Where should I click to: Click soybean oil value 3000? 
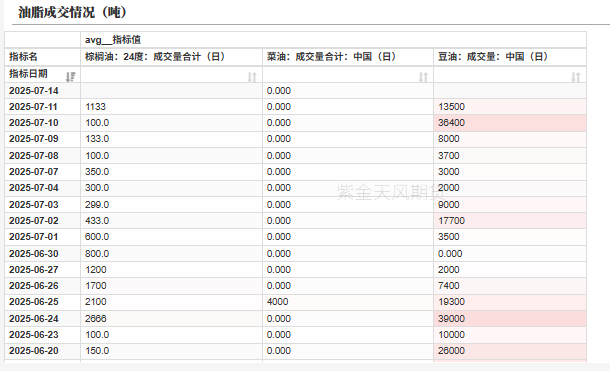[x=449, y=172]
